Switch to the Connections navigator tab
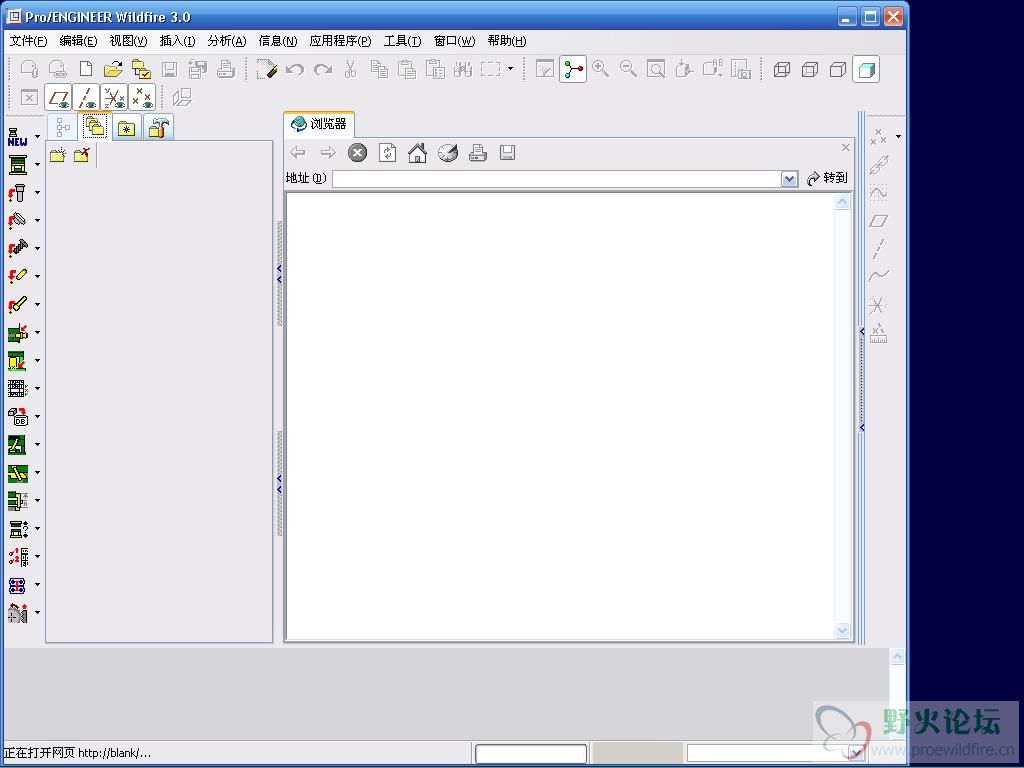 pyautogui.click(x=158, y=127)
